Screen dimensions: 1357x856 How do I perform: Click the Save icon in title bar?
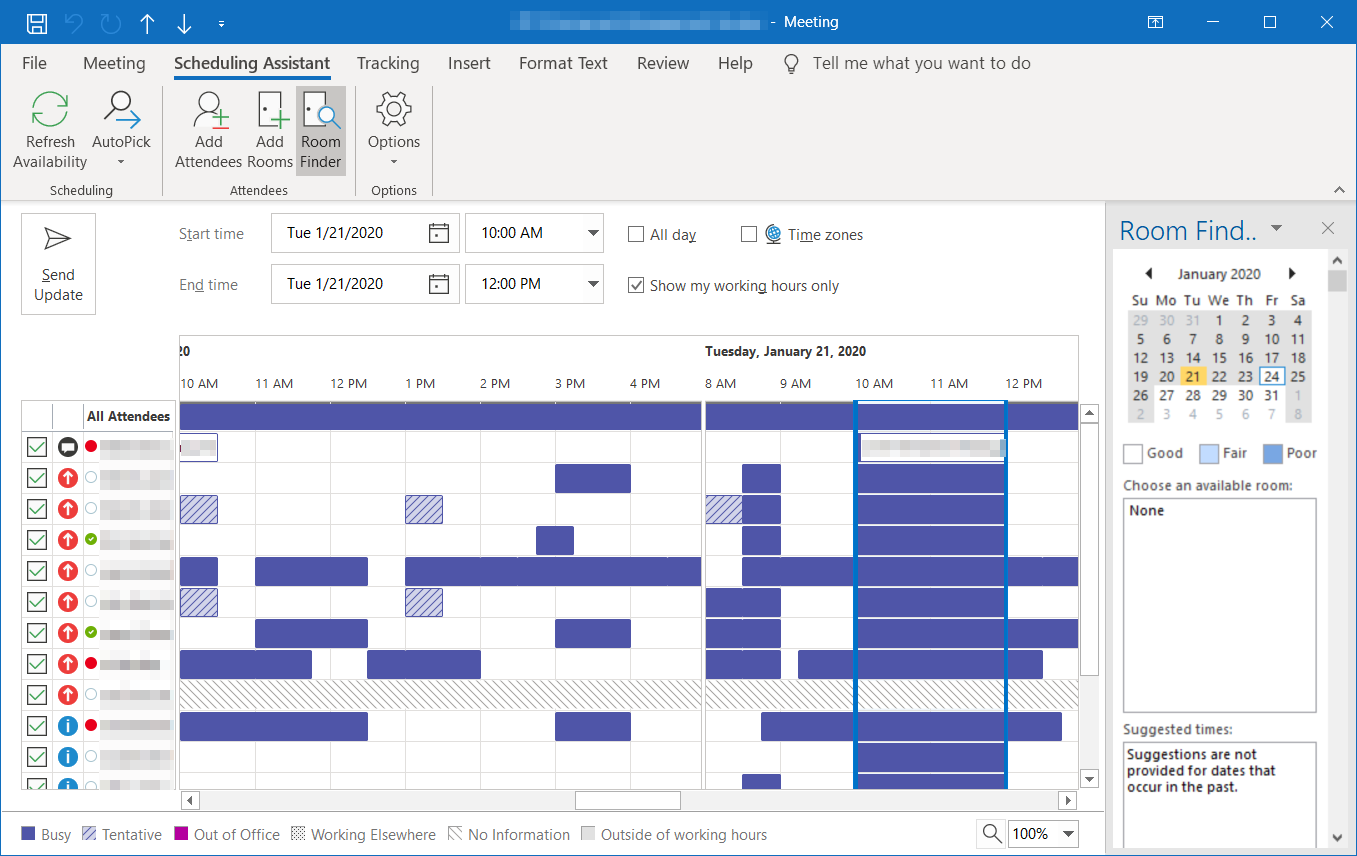point(37,22)
